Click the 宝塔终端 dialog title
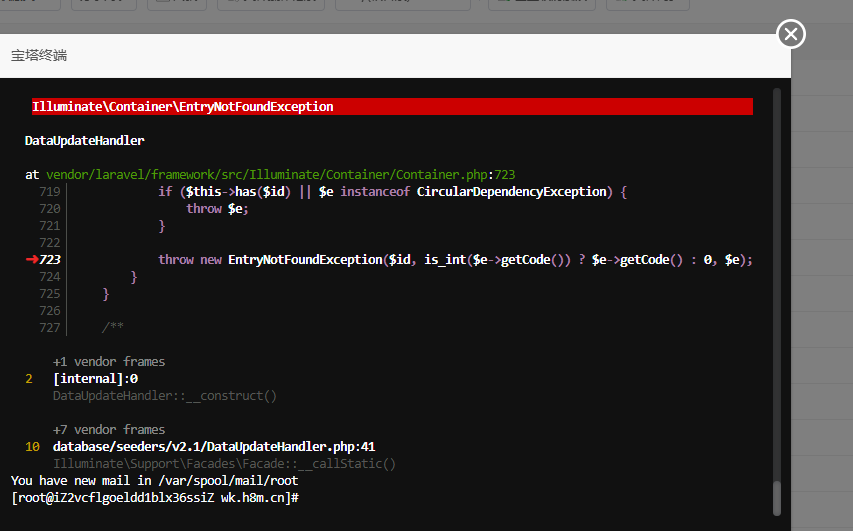This screenshot has width=853, height=531. (39, 56)
